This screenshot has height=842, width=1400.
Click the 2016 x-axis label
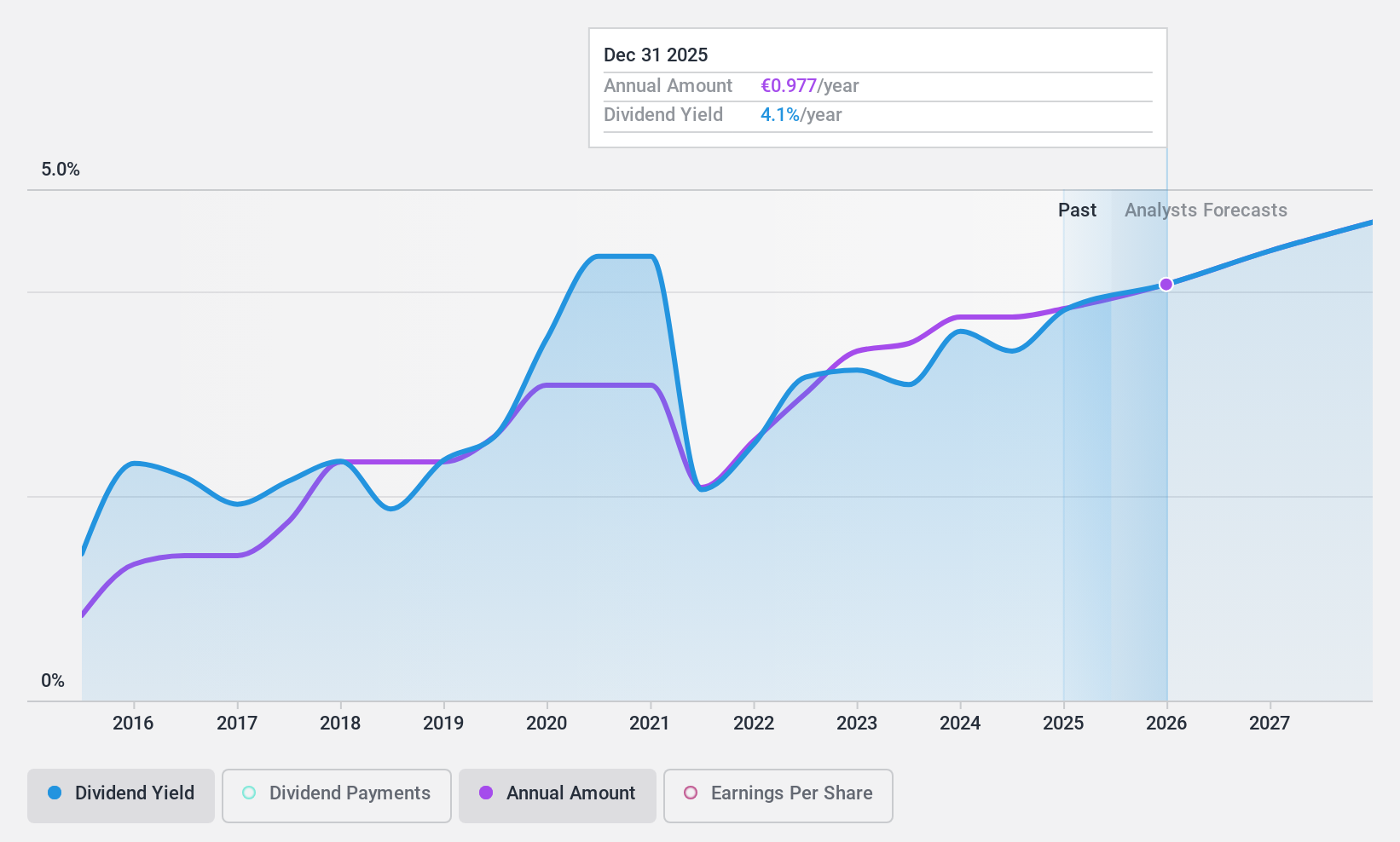coord(133,724)
